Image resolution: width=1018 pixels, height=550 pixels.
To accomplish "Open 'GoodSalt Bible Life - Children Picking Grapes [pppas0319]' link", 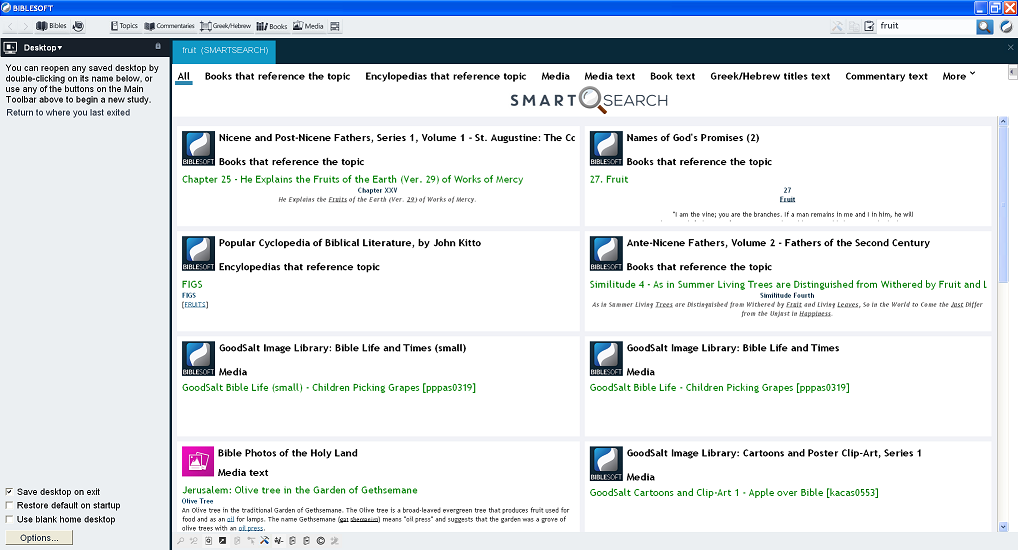I will (719, 388).
